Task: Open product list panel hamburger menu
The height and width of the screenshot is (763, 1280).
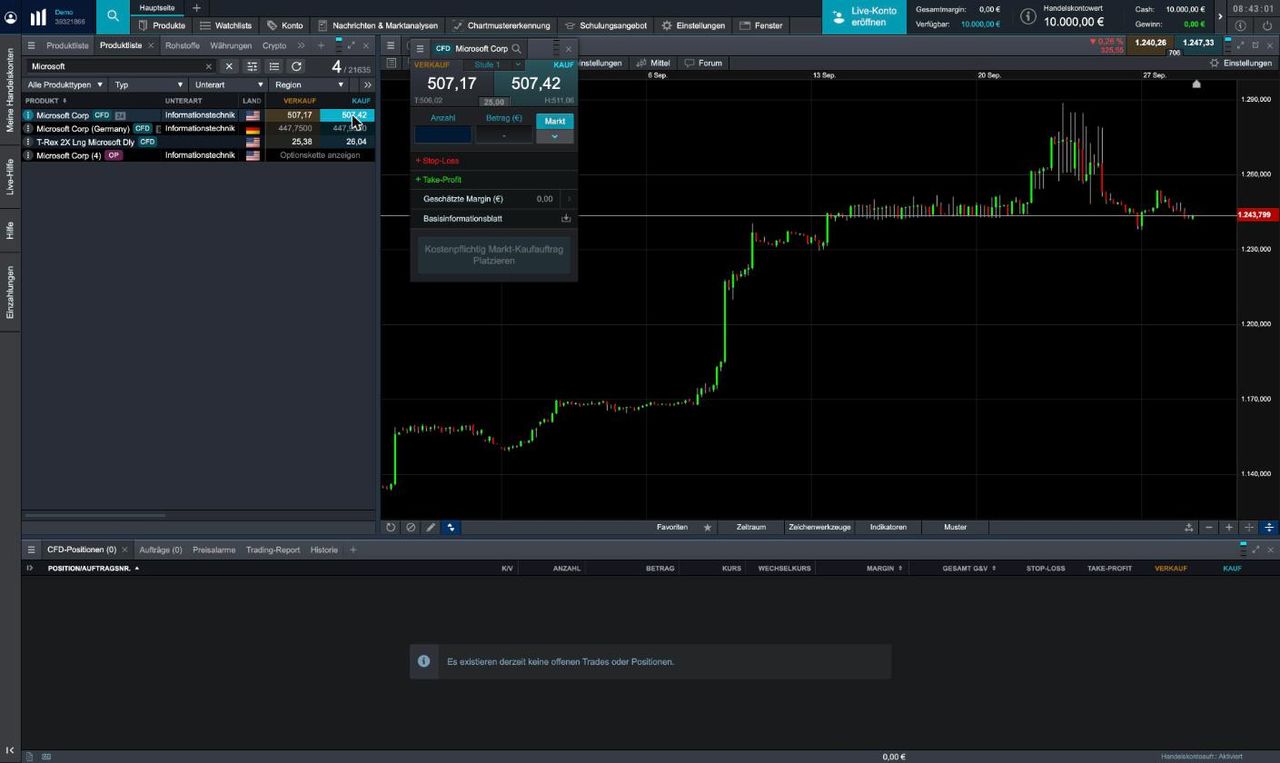Action: point(31,46)
